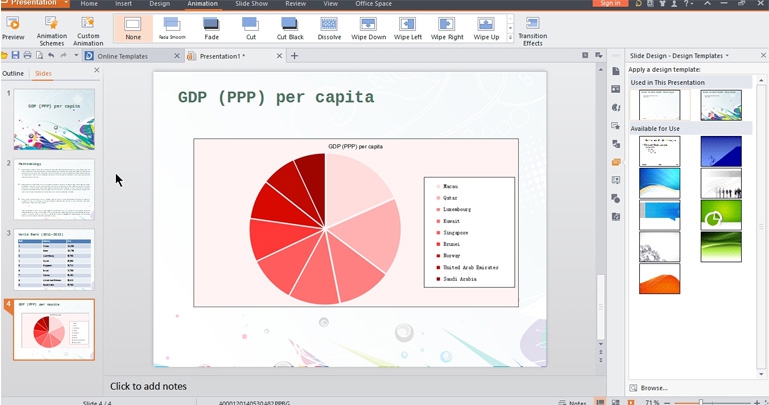Open Transition Effects
Screen dimensions: 769x405
click(533, 31)
